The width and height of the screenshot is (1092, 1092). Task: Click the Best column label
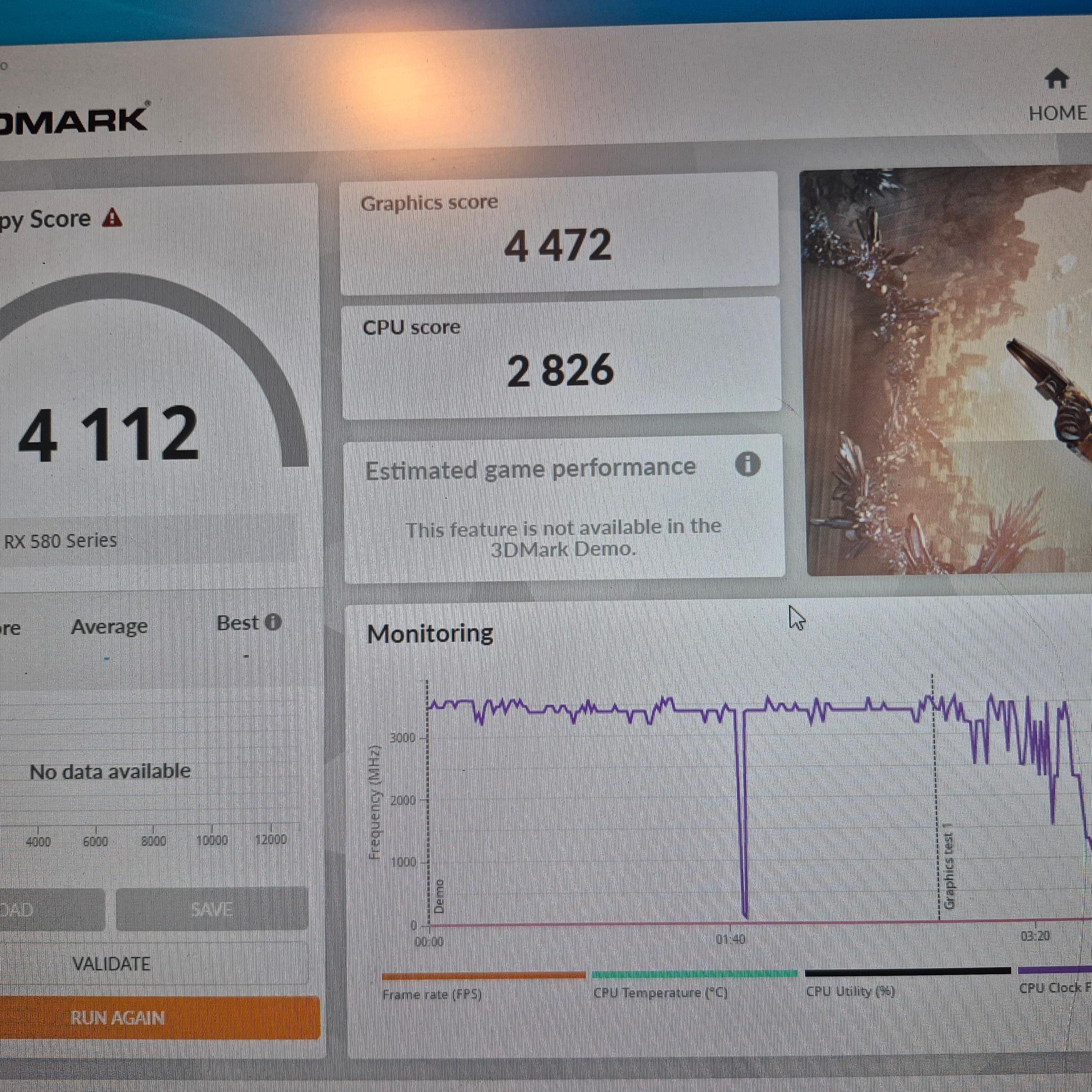click(237, 623)
